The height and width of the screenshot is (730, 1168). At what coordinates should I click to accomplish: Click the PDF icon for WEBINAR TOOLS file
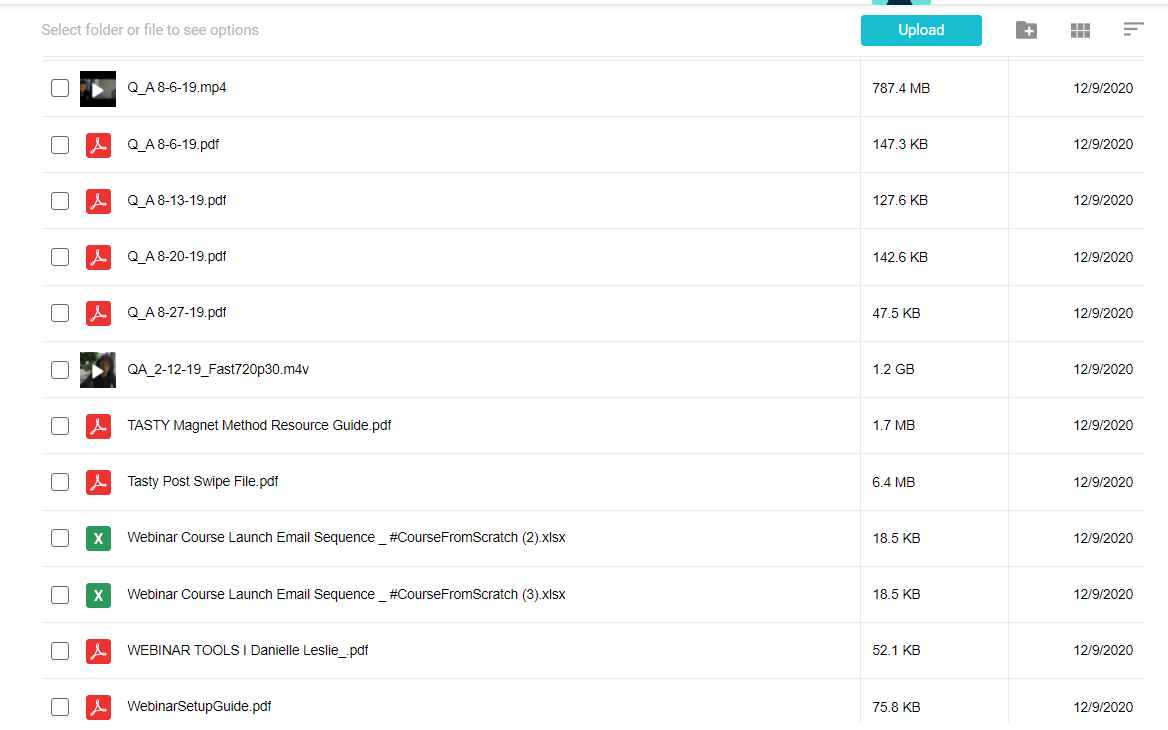[x=98, y=651]
